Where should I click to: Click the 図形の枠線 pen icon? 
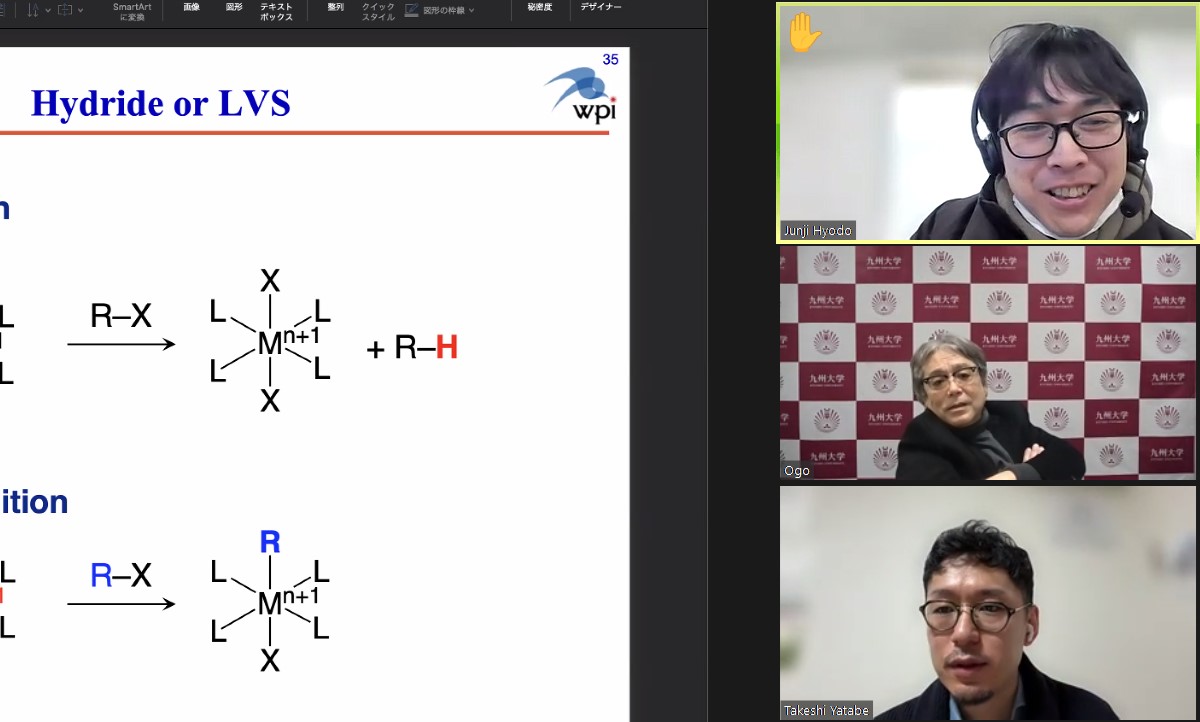(x=412, y=10)
